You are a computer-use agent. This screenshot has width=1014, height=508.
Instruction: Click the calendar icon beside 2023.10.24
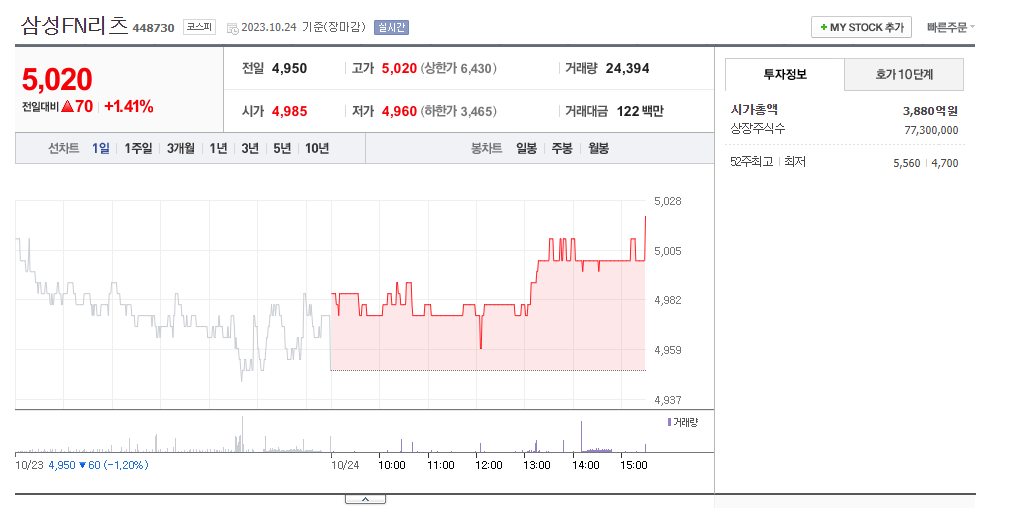coord(232,28)
